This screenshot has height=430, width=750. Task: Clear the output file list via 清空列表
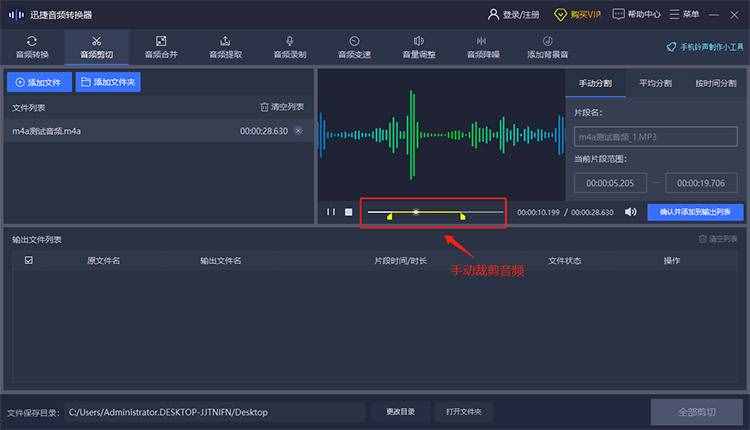pyautogui.click(x=717, y=239)
